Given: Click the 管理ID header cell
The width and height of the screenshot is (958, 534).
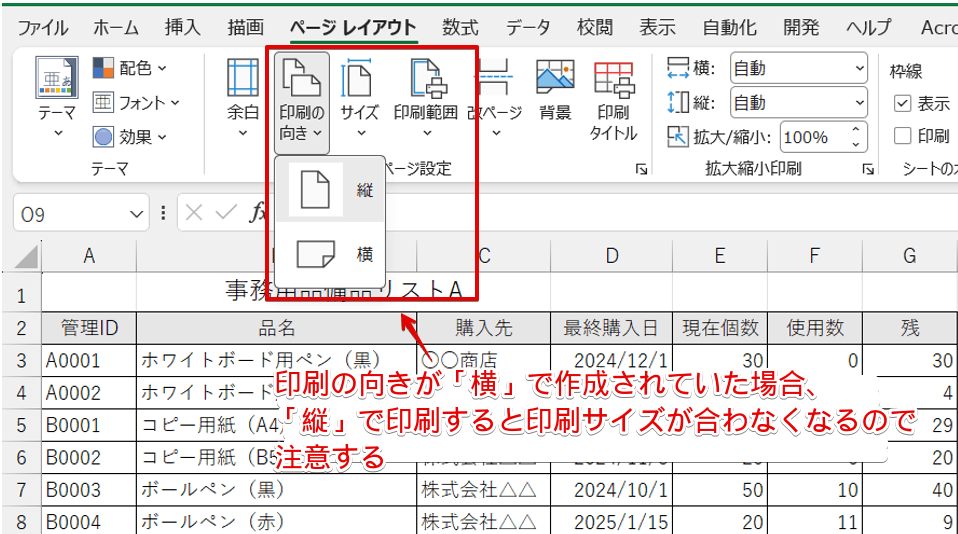Looking at the screenshot, I should [89, 328].
